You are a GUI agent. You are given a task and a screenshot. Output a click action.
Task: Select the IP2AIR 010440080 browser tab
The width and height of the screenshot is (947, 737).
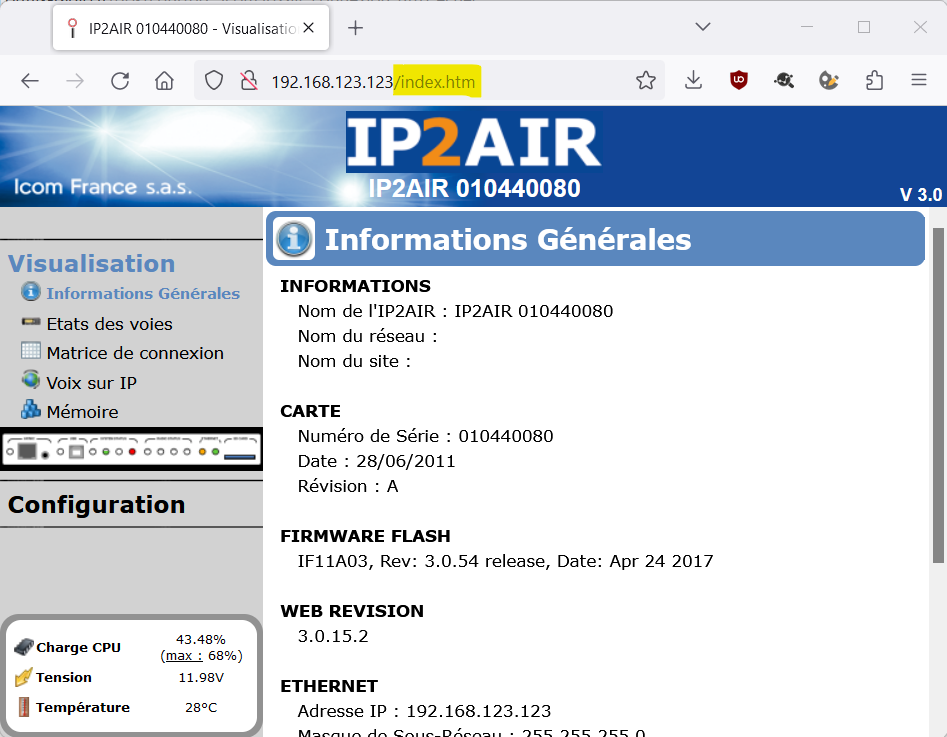[x=190, y=29]
